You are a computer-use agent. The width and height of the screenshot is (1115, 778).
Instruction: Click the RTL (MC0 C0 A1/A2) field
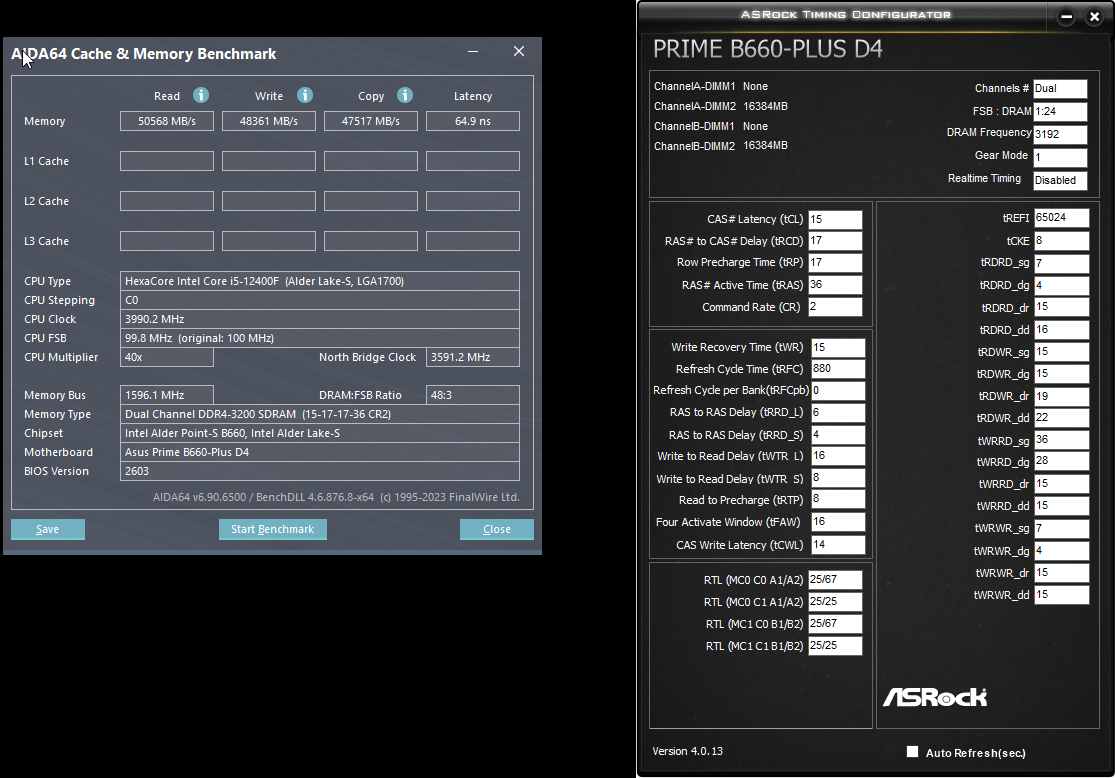[x=836, y=580]
